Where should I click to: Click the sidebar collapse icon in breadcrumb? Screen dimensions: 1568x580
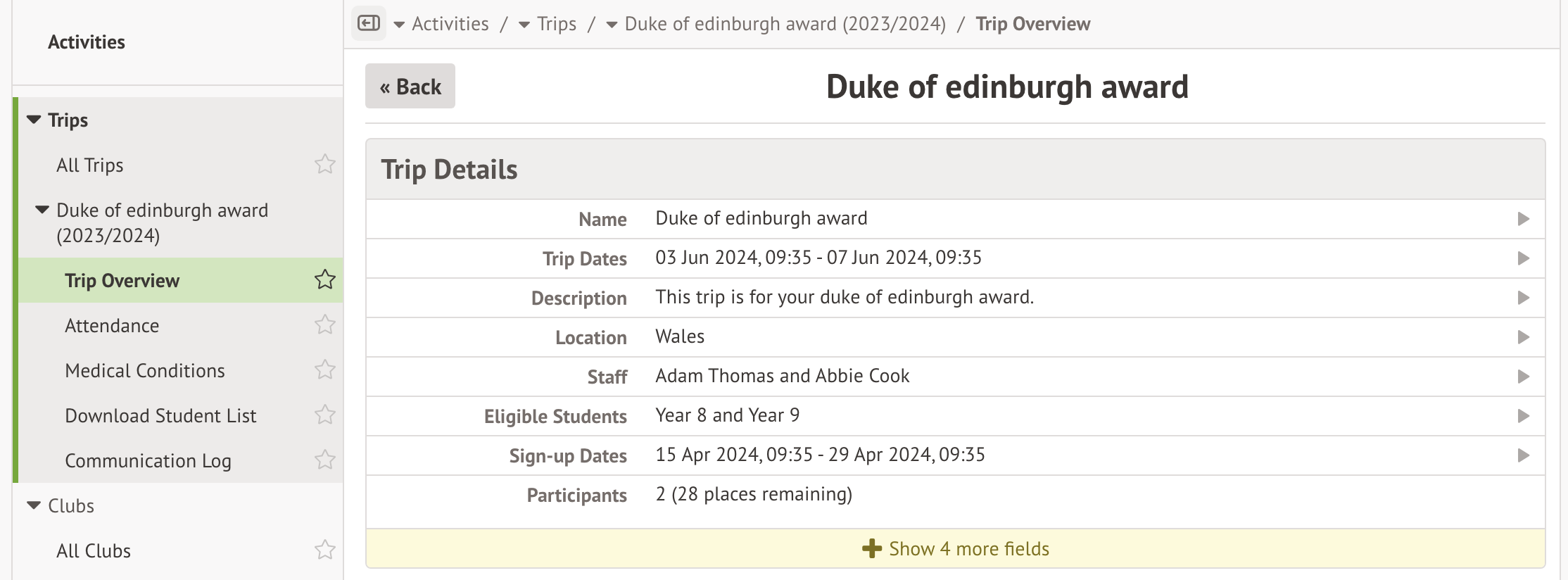(x=368, y=24)
